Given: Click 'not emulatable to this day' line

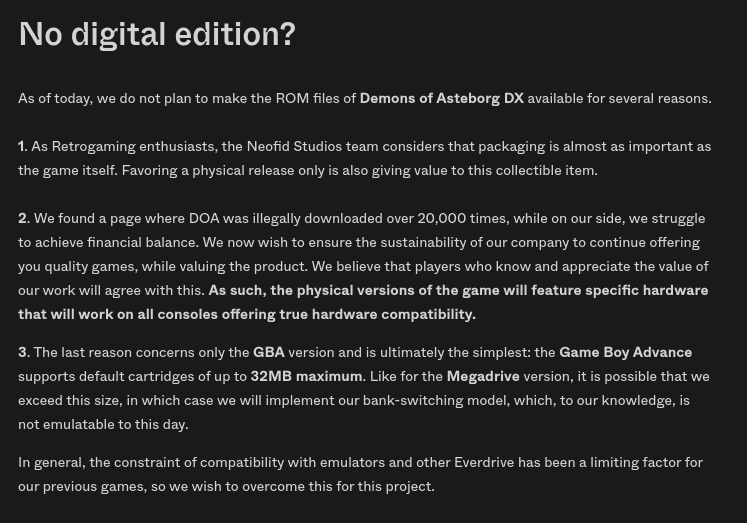Looking at the screenshot, I should [103, 424].
